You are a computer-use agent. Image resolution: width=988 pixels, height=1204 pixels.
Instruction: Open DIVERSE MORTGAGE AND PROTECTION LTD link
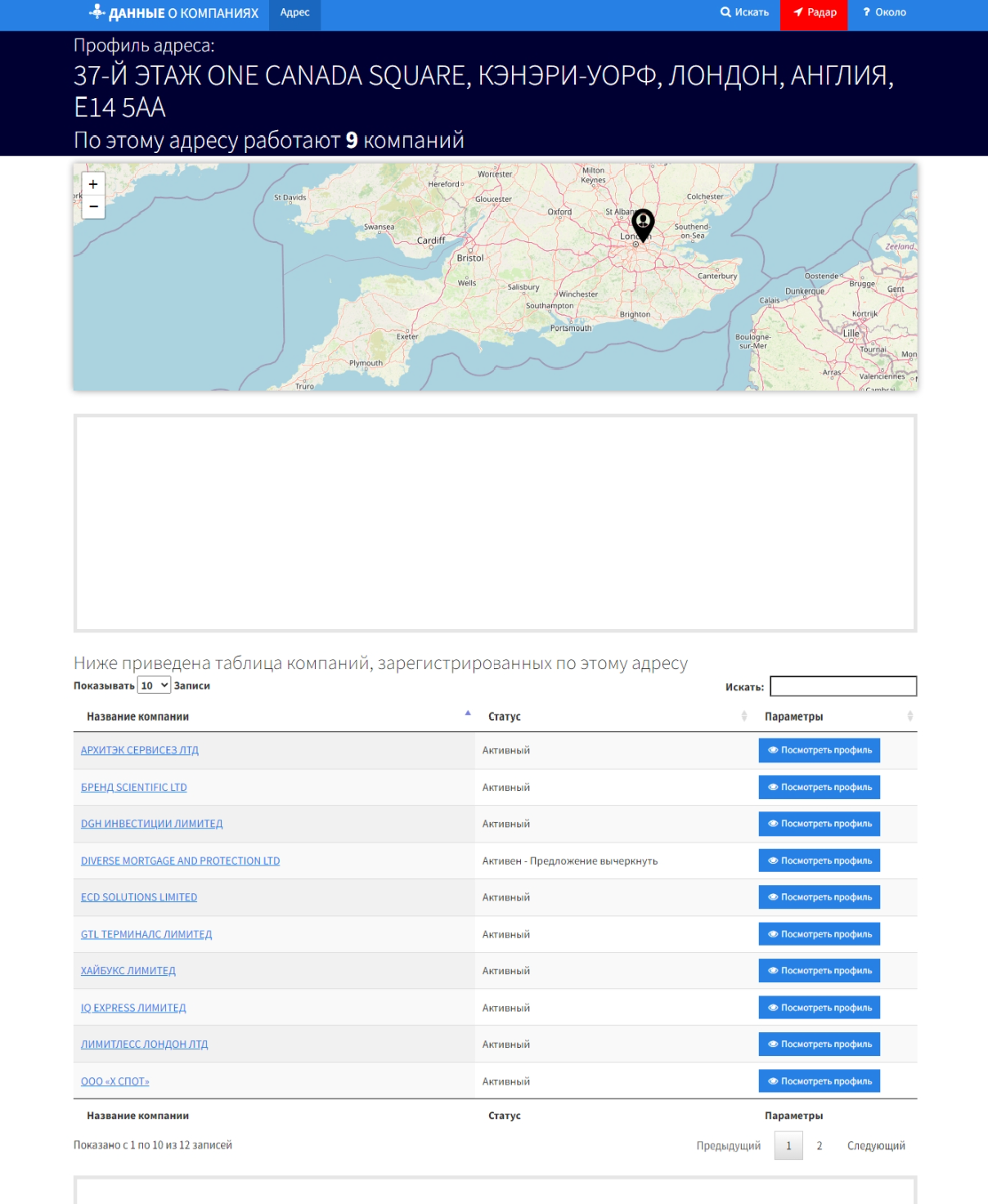[180, 860]
